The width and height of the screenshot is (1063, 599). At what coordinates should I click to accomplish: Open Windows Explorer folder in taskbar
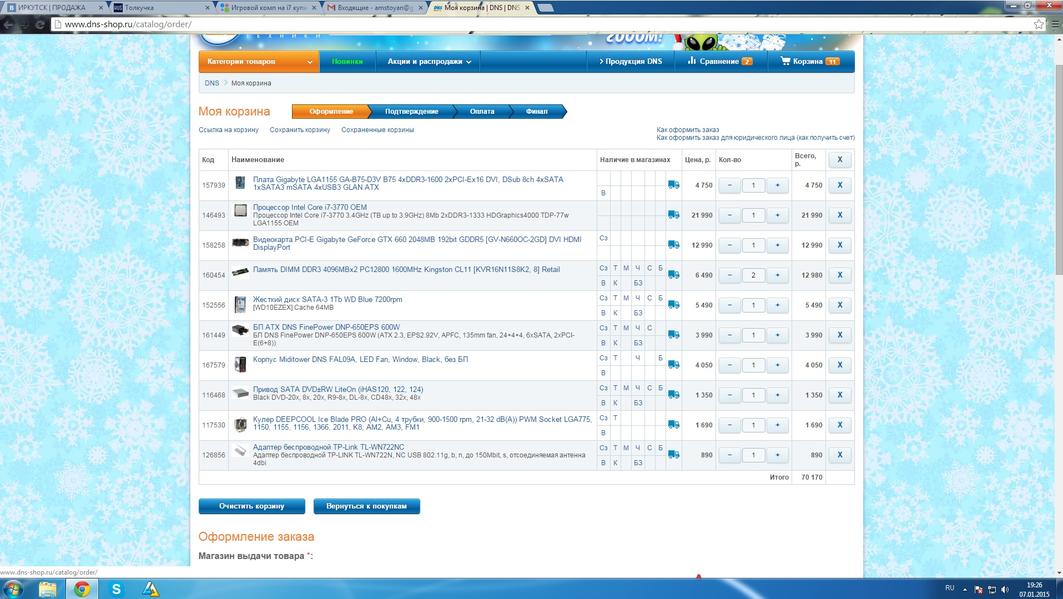point(47,589)
